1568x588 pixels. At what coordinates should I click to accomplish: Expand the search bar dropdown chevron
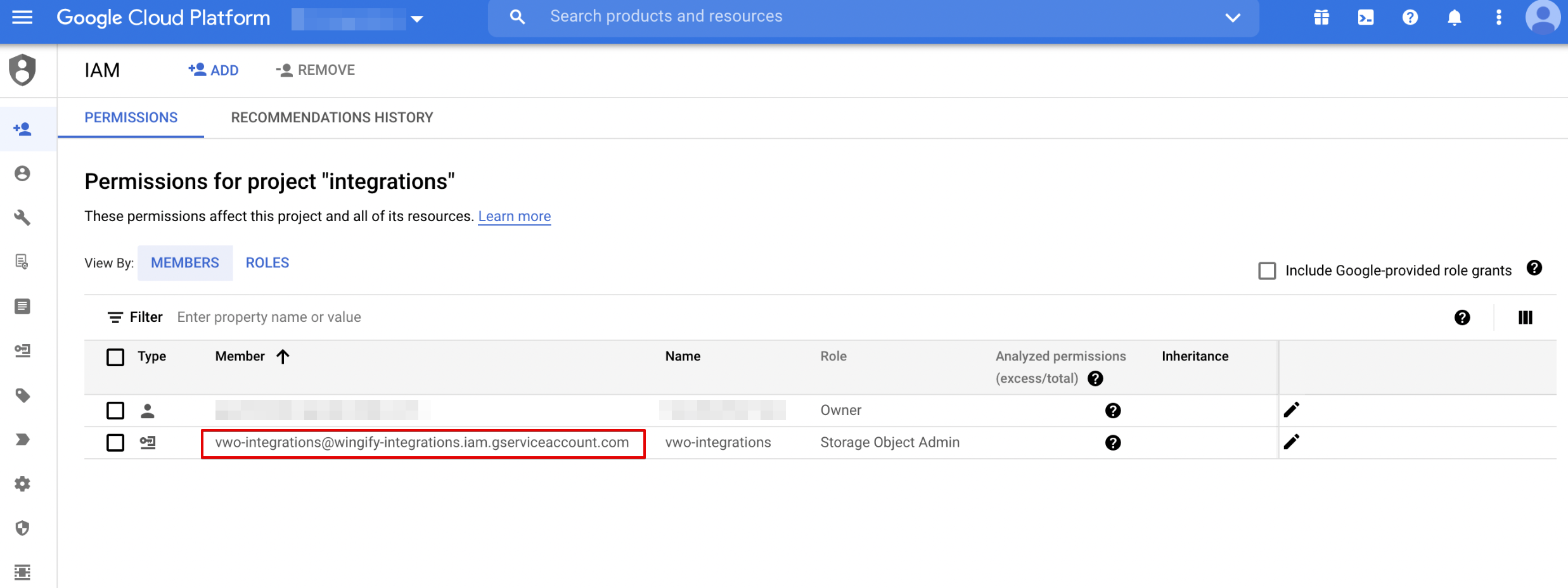1232,18
